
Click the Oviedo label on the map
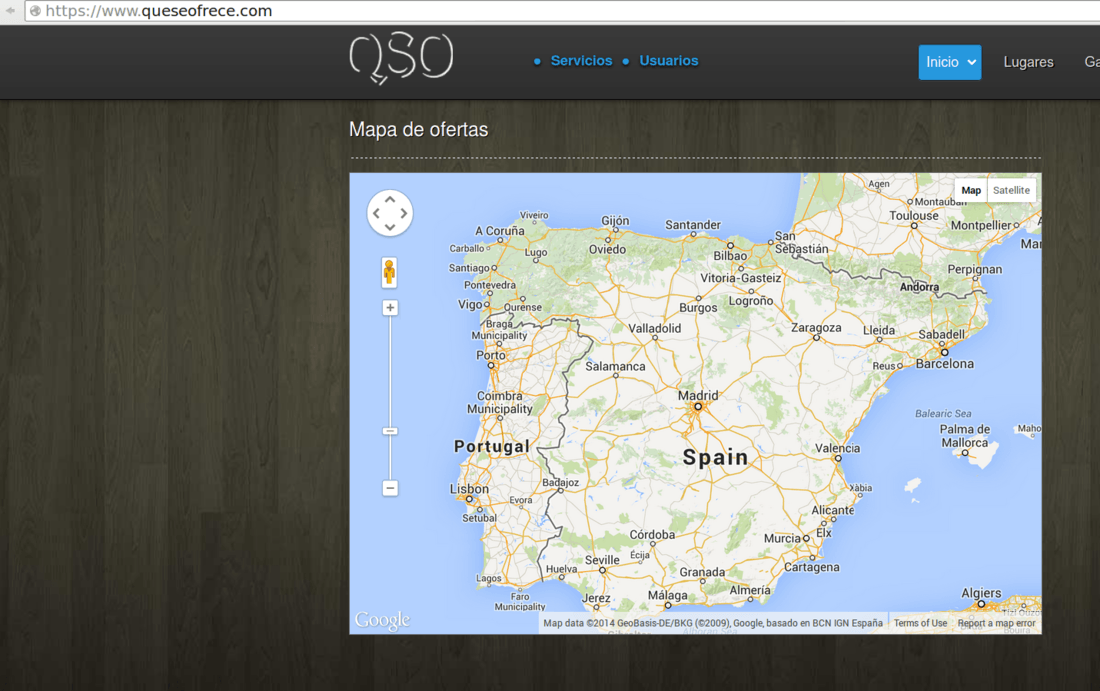[608, 250]
